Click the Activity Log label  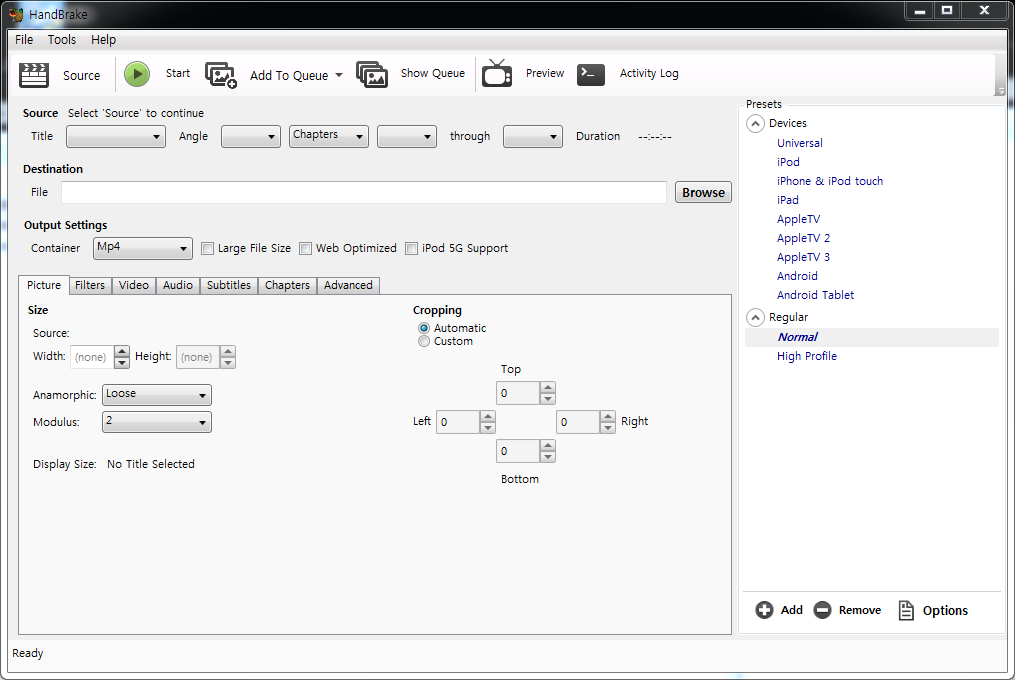pyautogui.click(x=649, y=73)
